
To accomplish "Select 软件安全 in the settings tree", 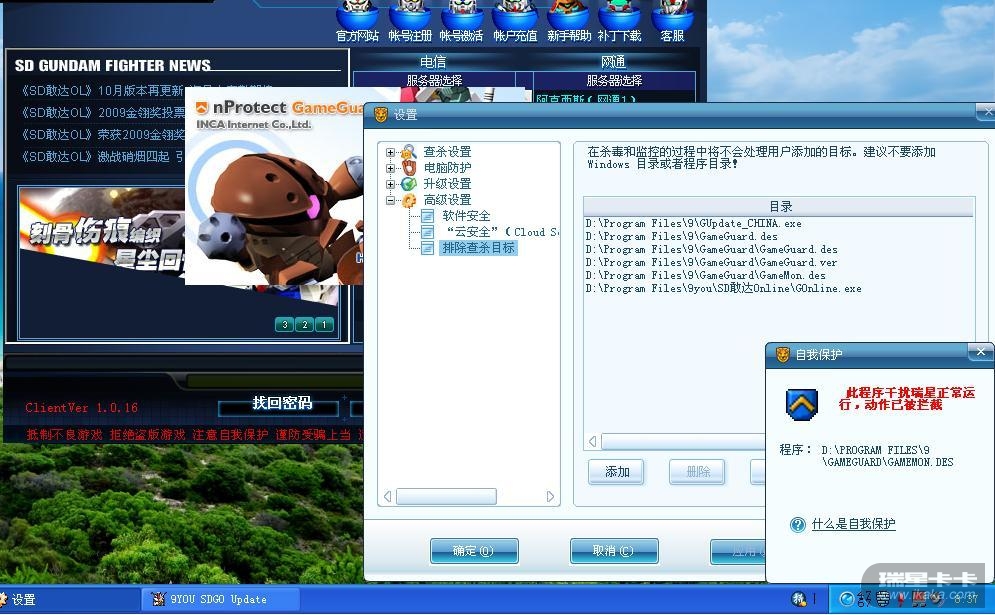I will [466, 216].
